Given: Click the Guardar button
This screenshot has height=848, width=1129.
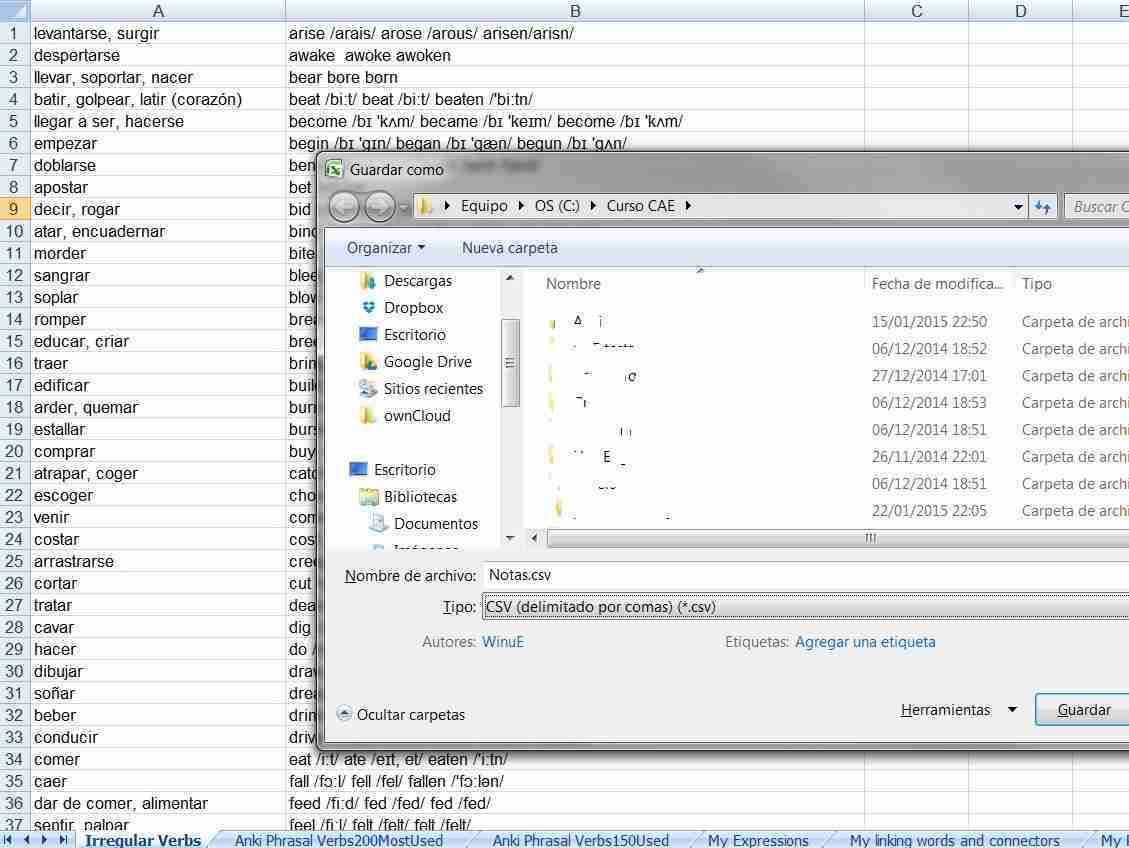Looking at the screenshot, I should [1082, 711].
